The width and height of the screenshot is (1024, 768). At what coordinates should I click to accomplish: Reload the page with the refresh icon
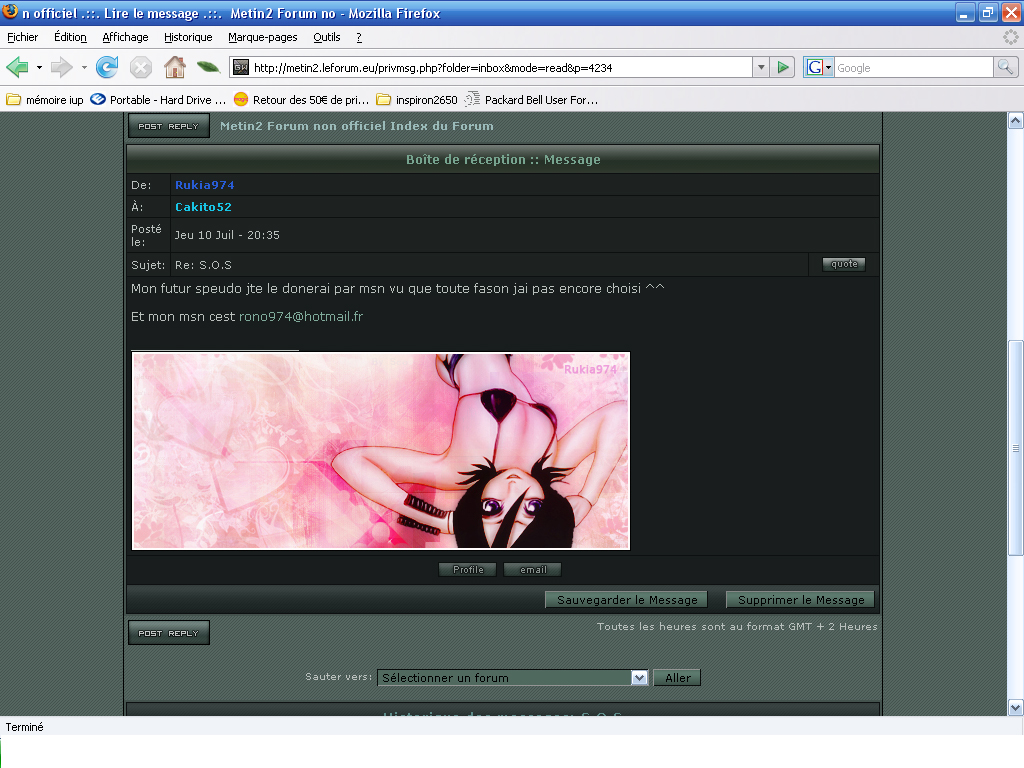point(107,67)
